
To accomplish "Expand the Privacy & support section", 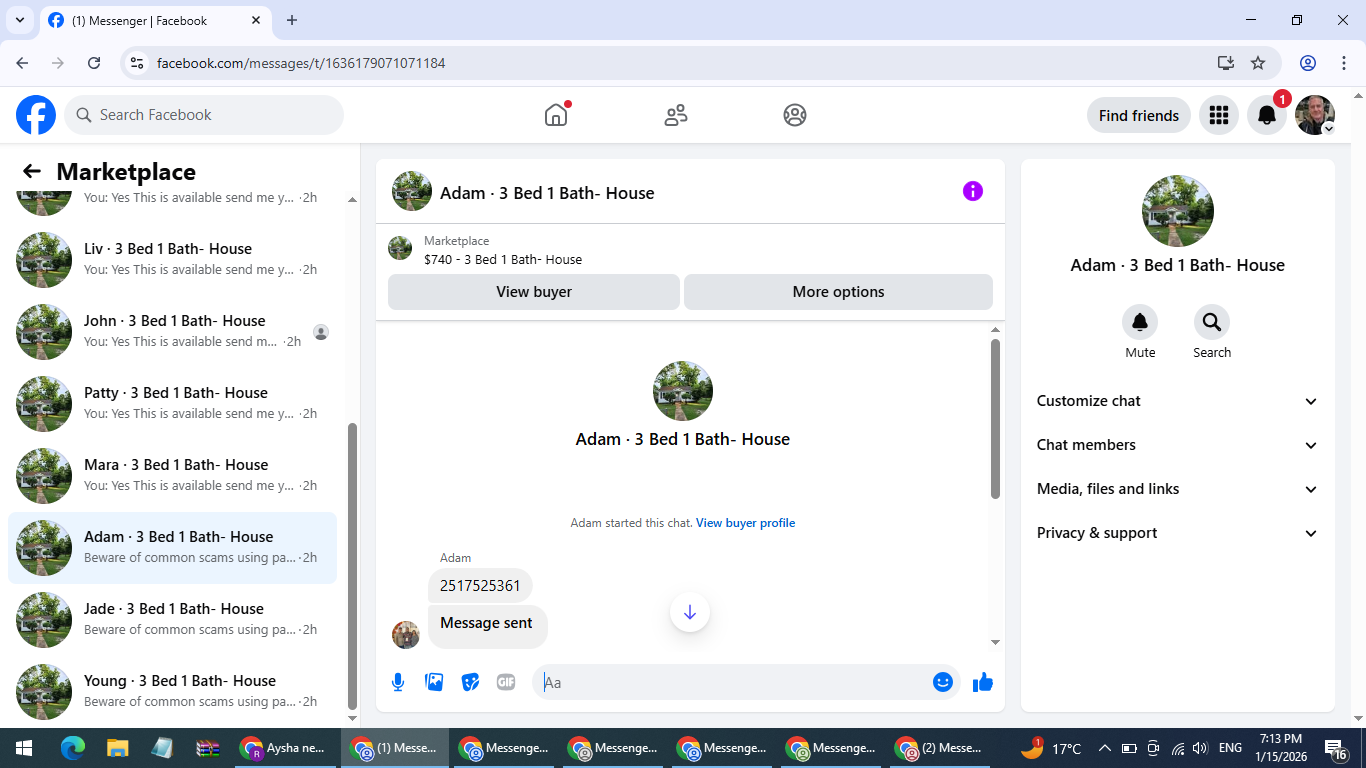I will point(1178,533).
